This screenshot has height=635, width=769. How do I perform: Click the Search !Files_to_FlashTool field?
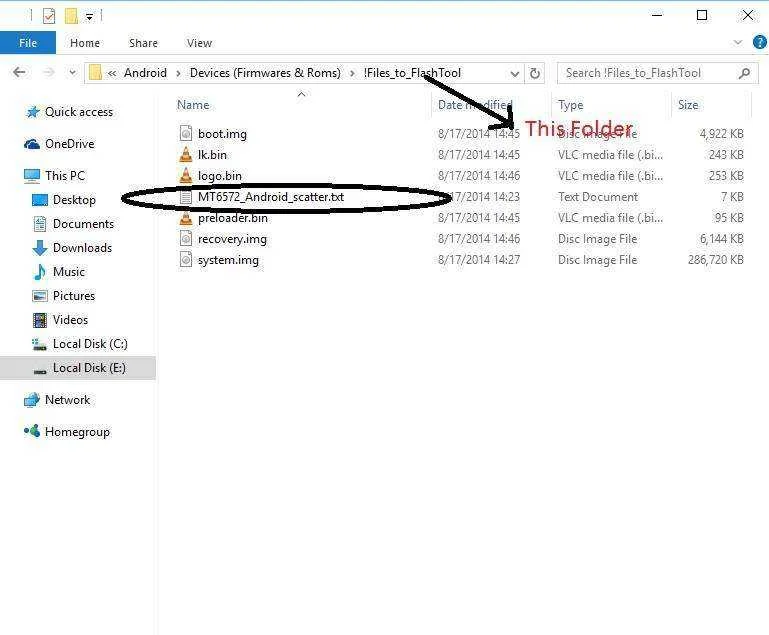click(x=658, y=73)
